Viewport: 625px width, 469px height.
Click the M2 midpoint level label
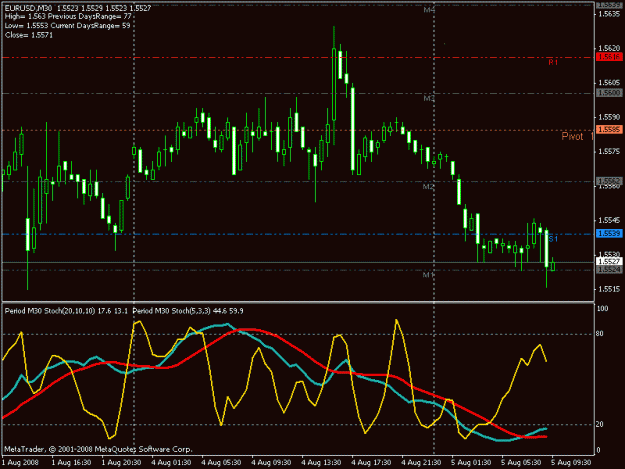click(428, 186)
